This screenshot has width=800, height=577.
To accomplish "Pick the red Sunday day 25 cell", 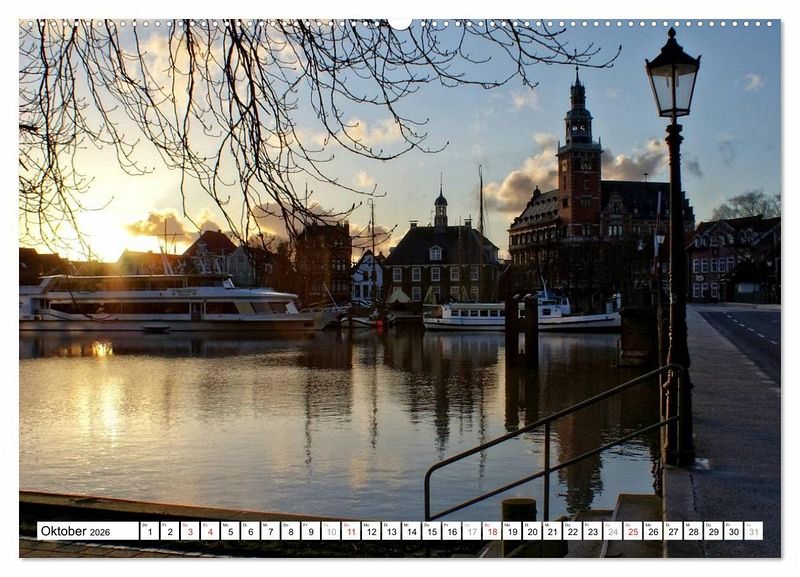I will click(633, 531).
